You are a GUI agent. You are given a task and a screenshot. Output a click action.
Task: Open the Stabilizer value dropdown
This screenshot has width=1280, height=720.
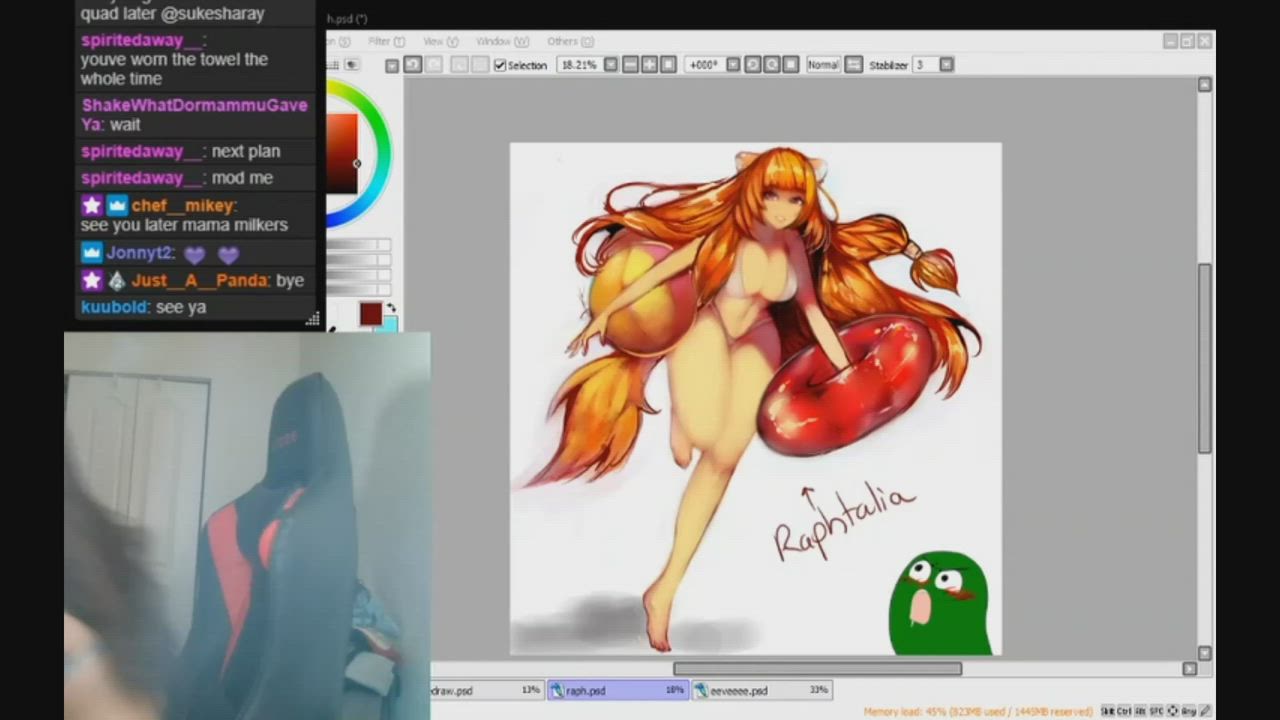click(946, 65)
